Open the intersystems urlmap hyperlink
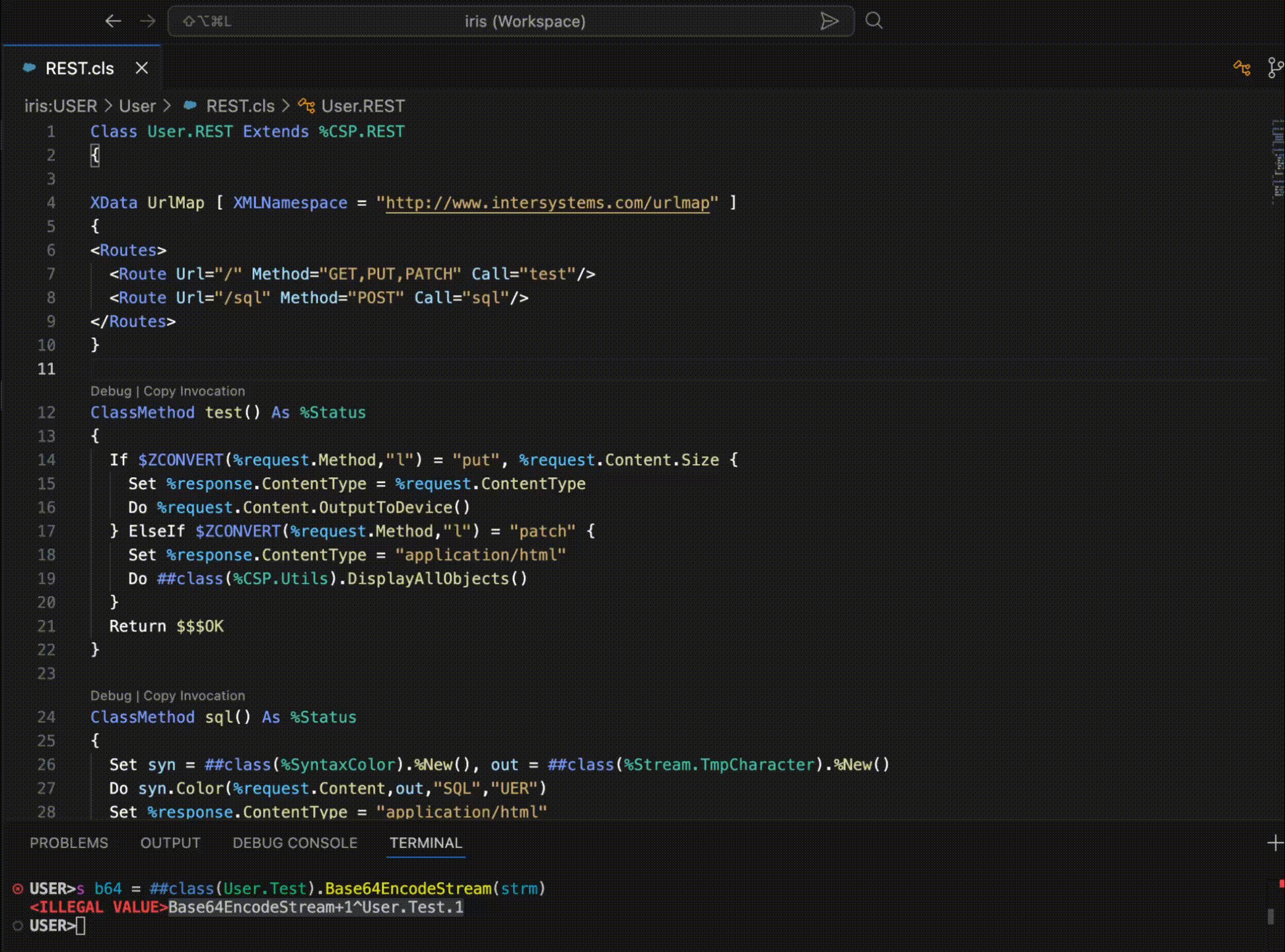Image resolution: width=1285 pixels, height=952 pixels. [x=547, y=203]
